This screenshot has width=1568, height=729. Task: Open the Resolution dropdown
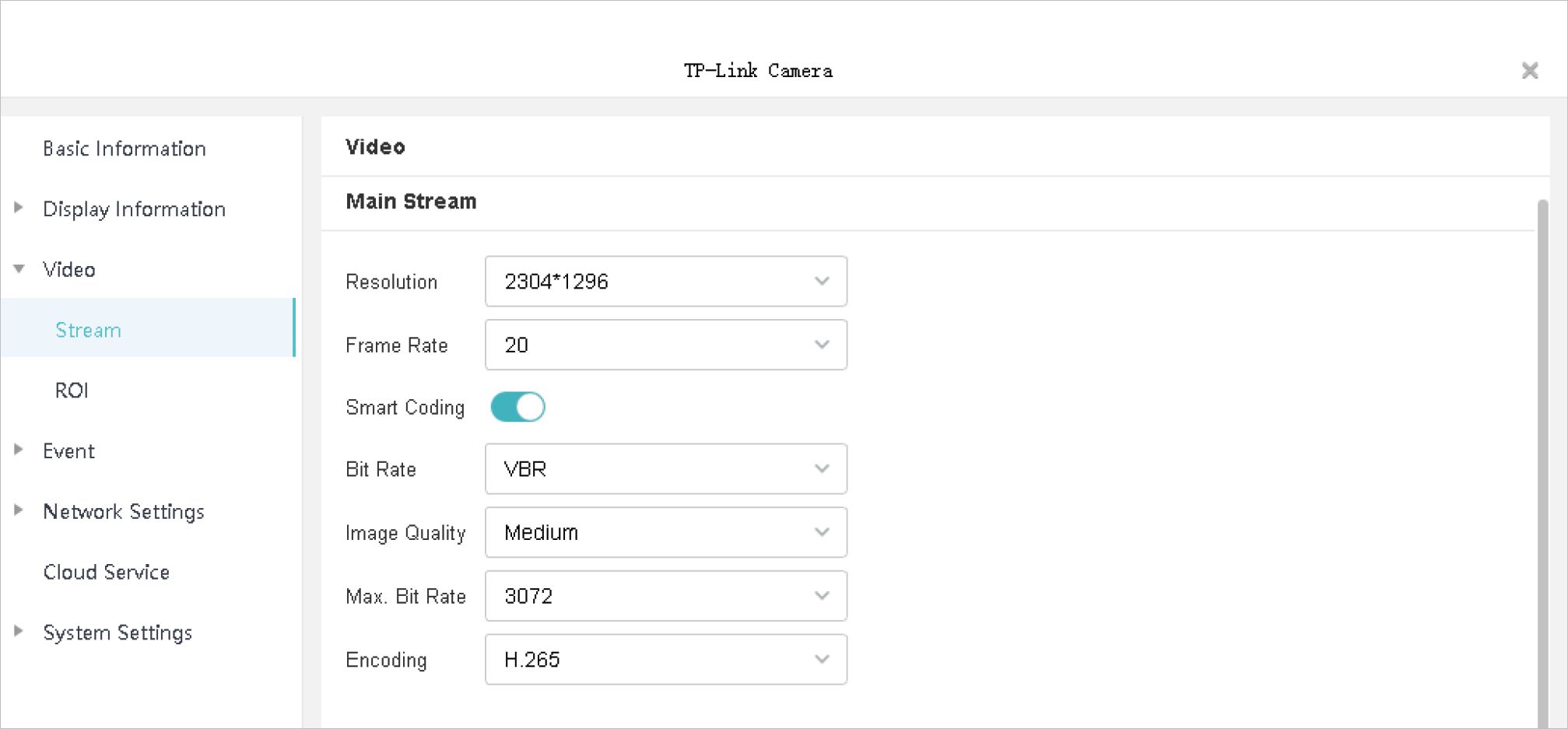(x=665, y=282)
